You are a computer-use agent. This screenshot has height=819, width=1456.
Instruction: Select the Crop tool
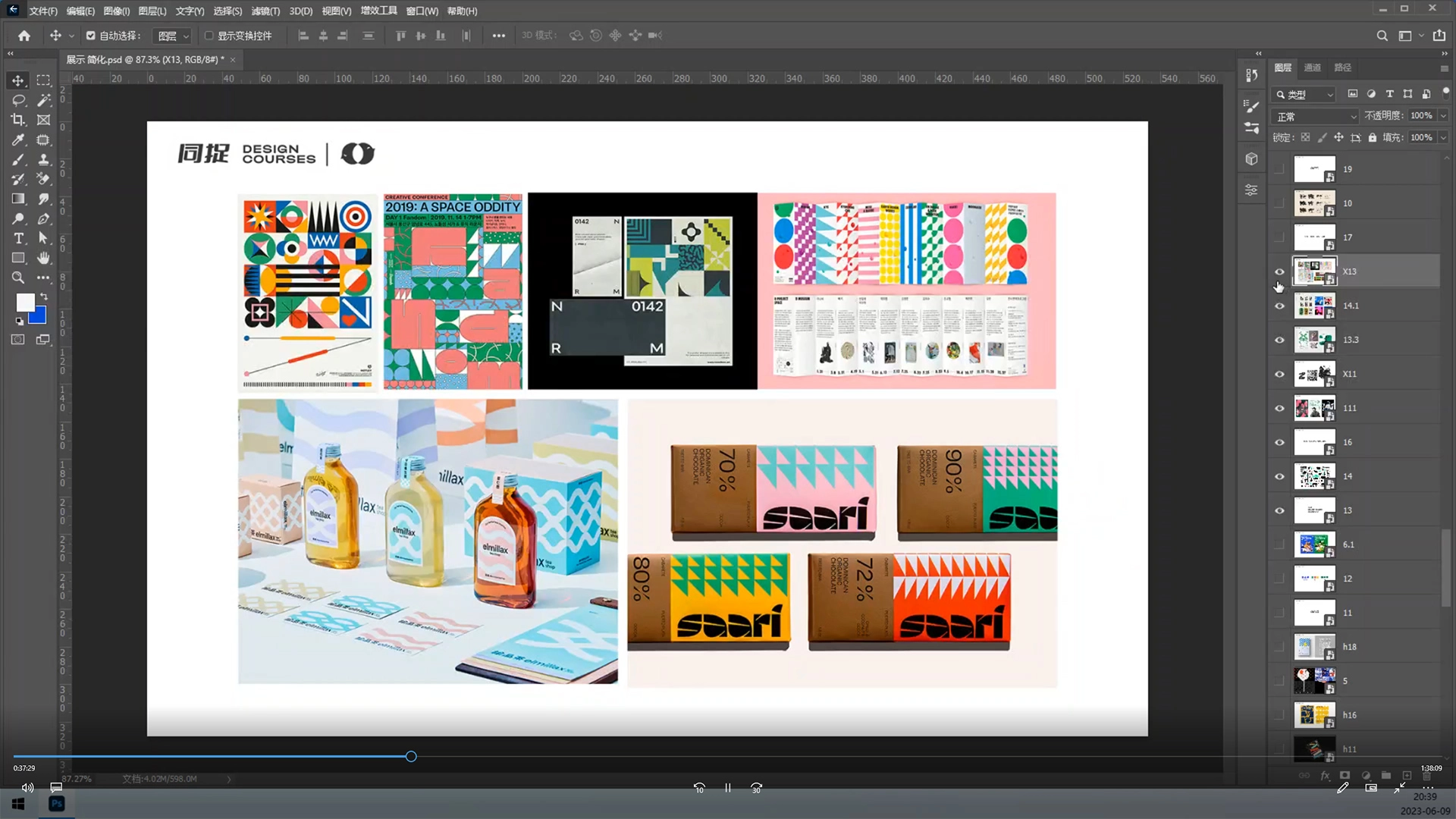[x=18, y=120]
